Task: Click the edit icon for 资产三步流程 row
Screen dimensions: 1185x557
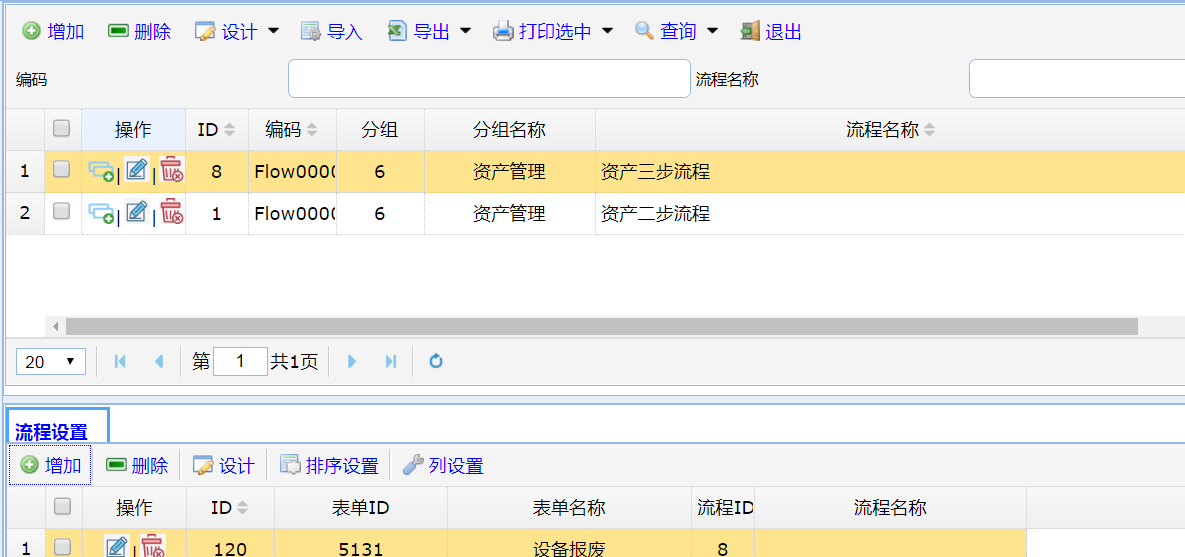Action: [136, 170]
